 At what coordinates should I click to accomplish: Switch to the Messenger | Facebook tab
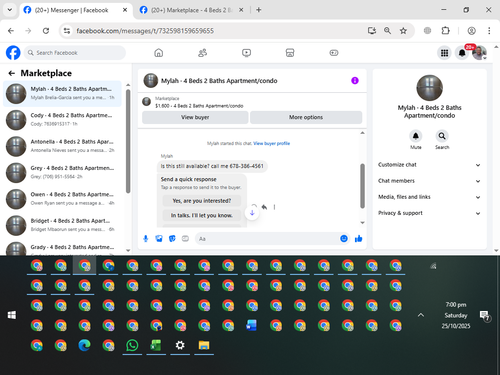click(76, 10)
